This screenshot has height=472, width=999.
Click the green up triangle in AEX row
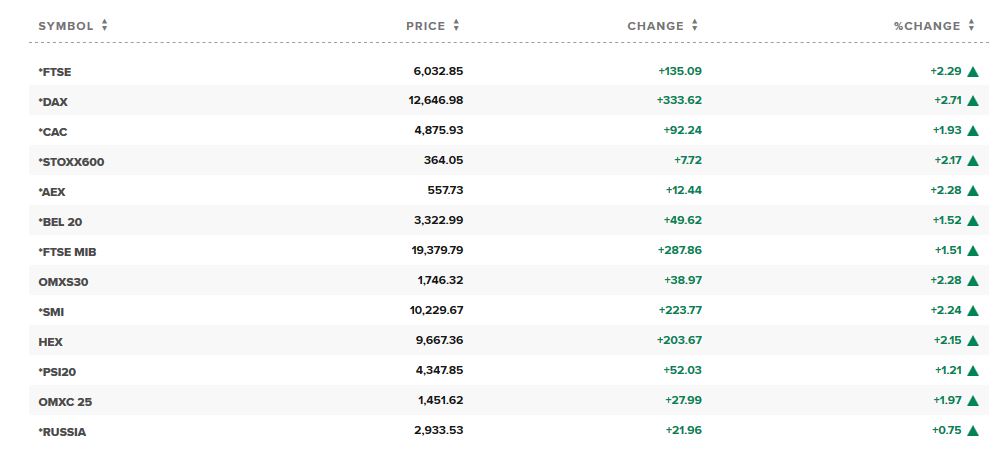click(x=972, y=190)
